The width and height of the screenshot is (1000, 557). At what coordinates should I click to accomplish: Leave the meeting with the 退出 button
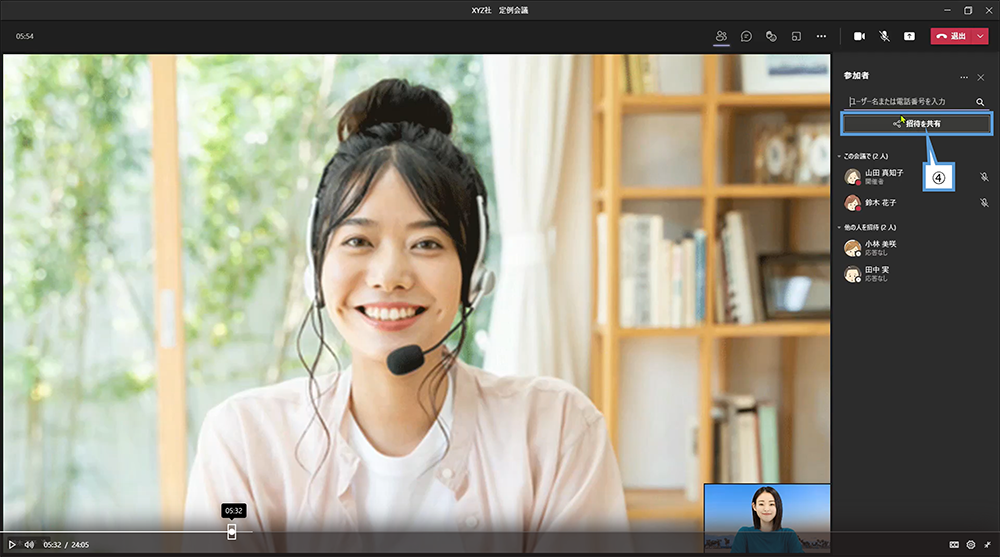coord(952,36)
